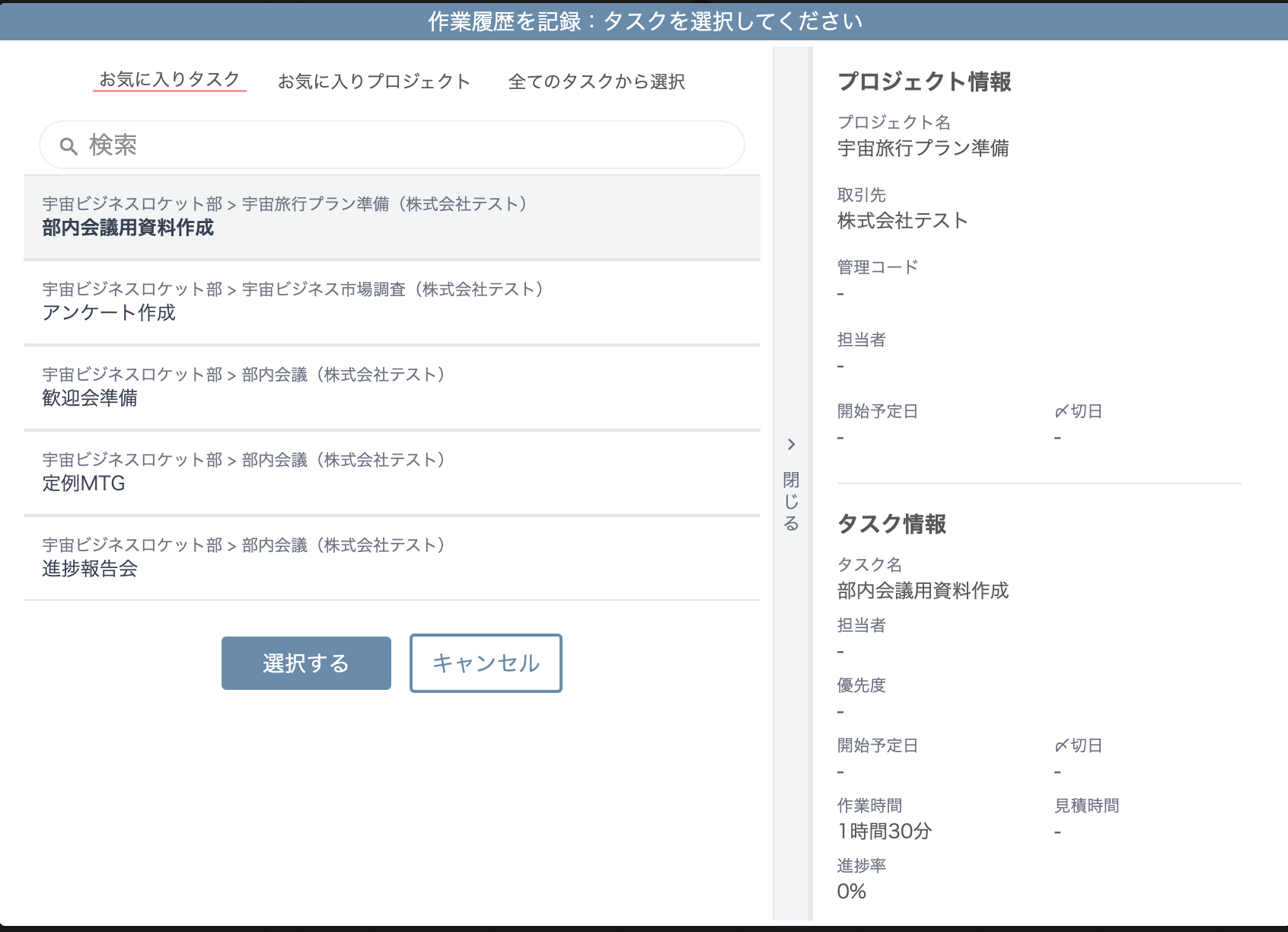Click the キャンセル button

point(486,662)
